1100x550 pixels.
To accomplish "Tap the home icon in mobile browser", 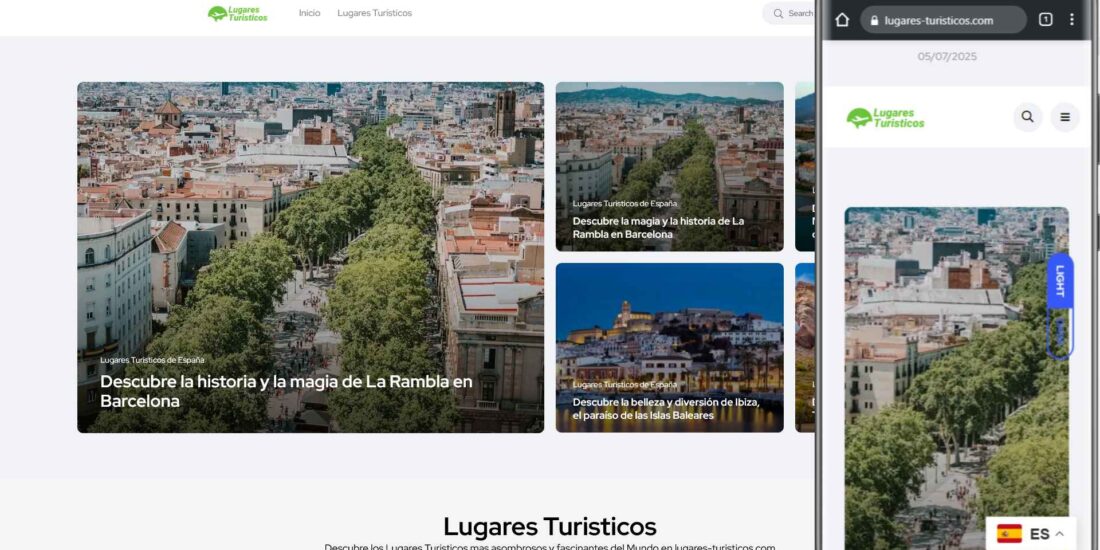I will (x=843, y=20).
